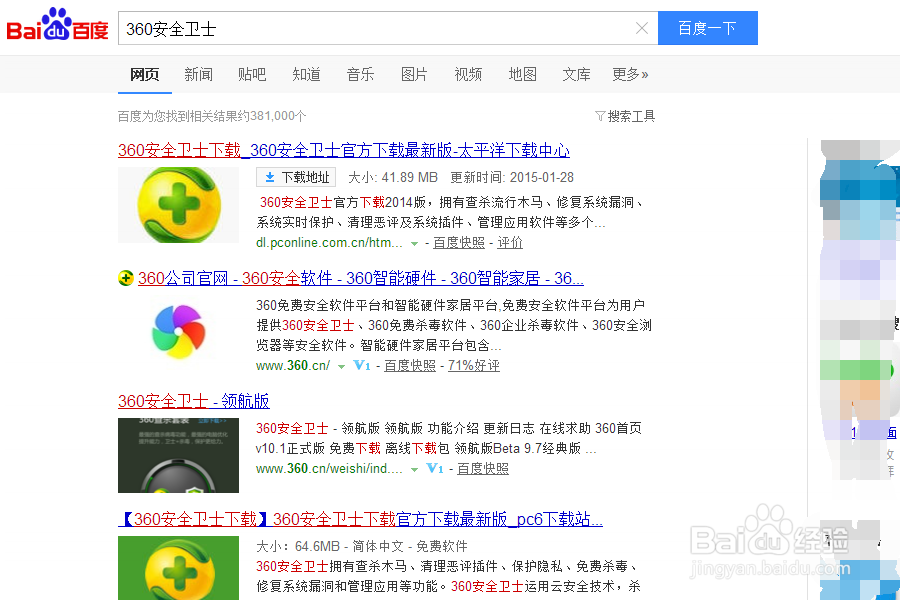Open the pc6下载站 360安全卫士下载 result
Screen dimensions: 900x600
point(360,520)
